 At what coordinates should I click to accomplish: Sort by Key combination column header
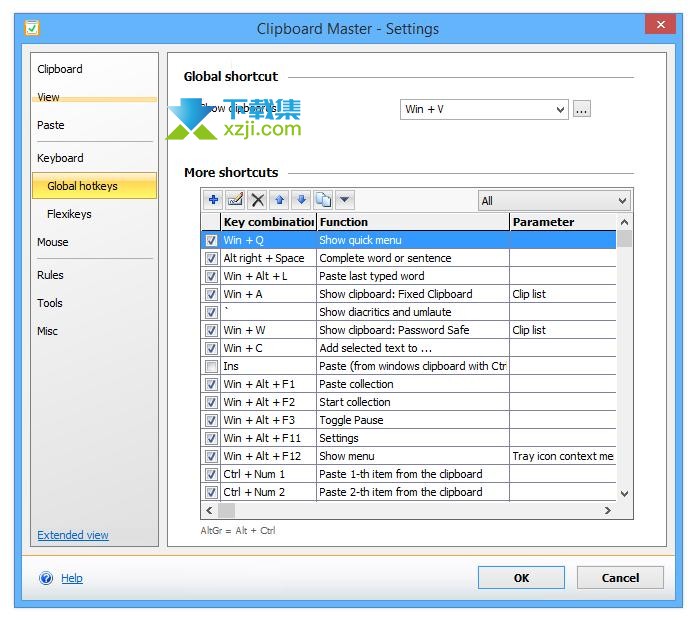[x=269, y=222]
